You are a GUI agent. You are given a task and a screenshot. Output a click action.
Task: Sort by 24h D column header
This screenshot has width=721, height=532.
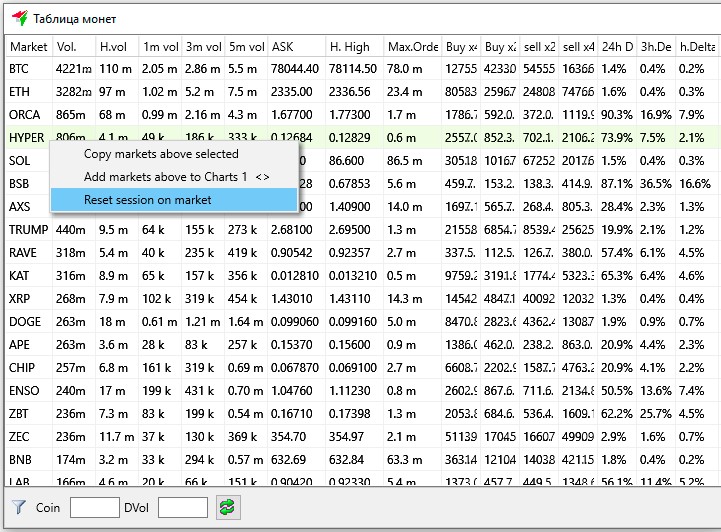[x=617, y=47]
